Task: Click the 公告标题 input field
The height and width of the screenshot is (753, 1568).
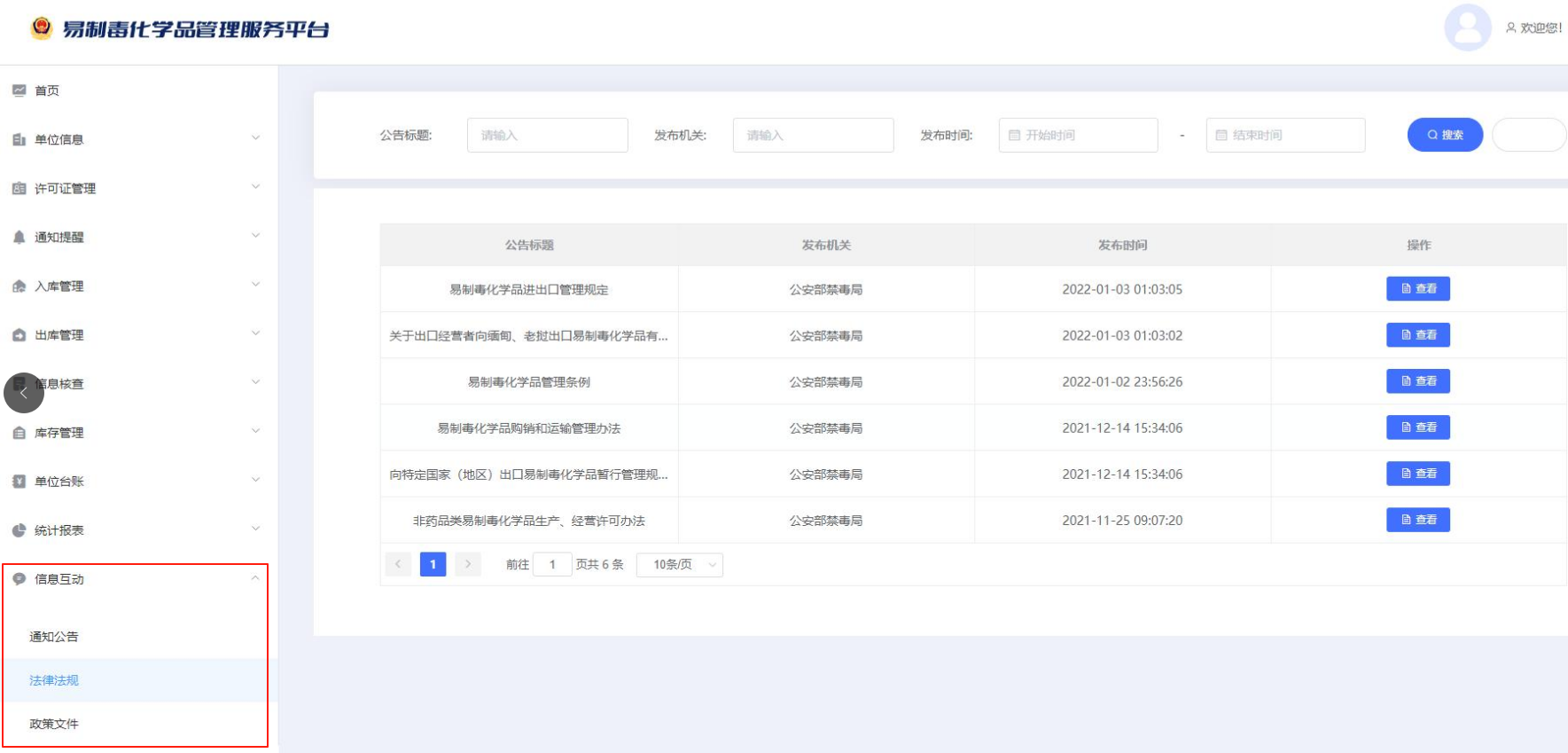Action: click(x=547, y=136)
